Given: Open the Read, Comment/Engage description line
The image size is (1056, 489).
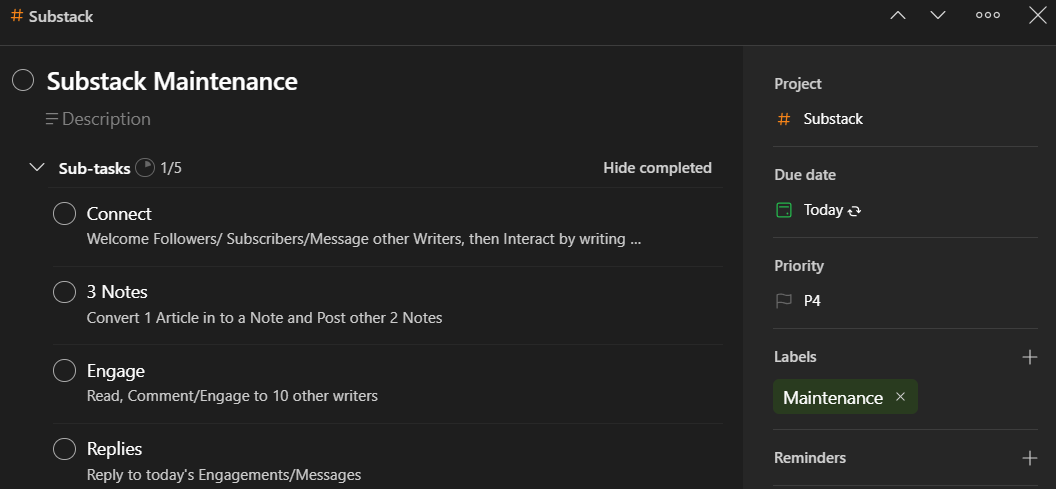Looking at the screenshot, I should [232, 396].
